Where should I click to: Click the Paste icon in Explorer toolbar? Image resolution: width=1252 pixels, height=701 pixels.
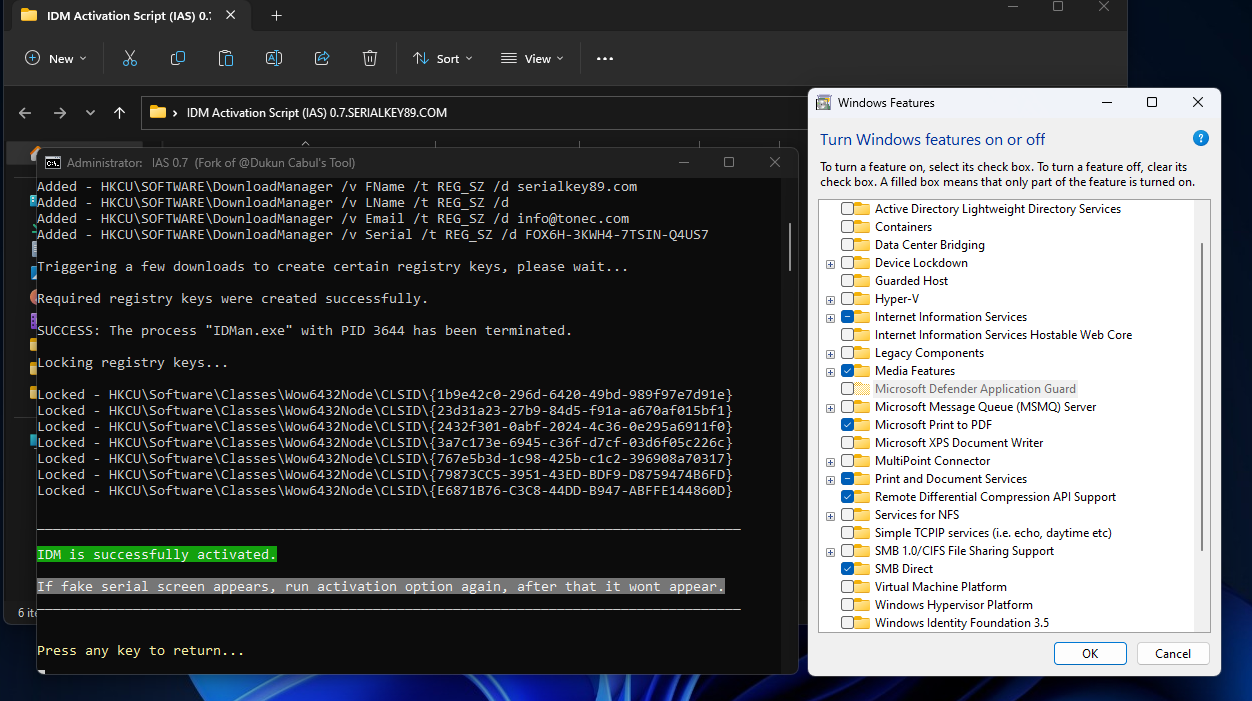(x=225, y=58)
